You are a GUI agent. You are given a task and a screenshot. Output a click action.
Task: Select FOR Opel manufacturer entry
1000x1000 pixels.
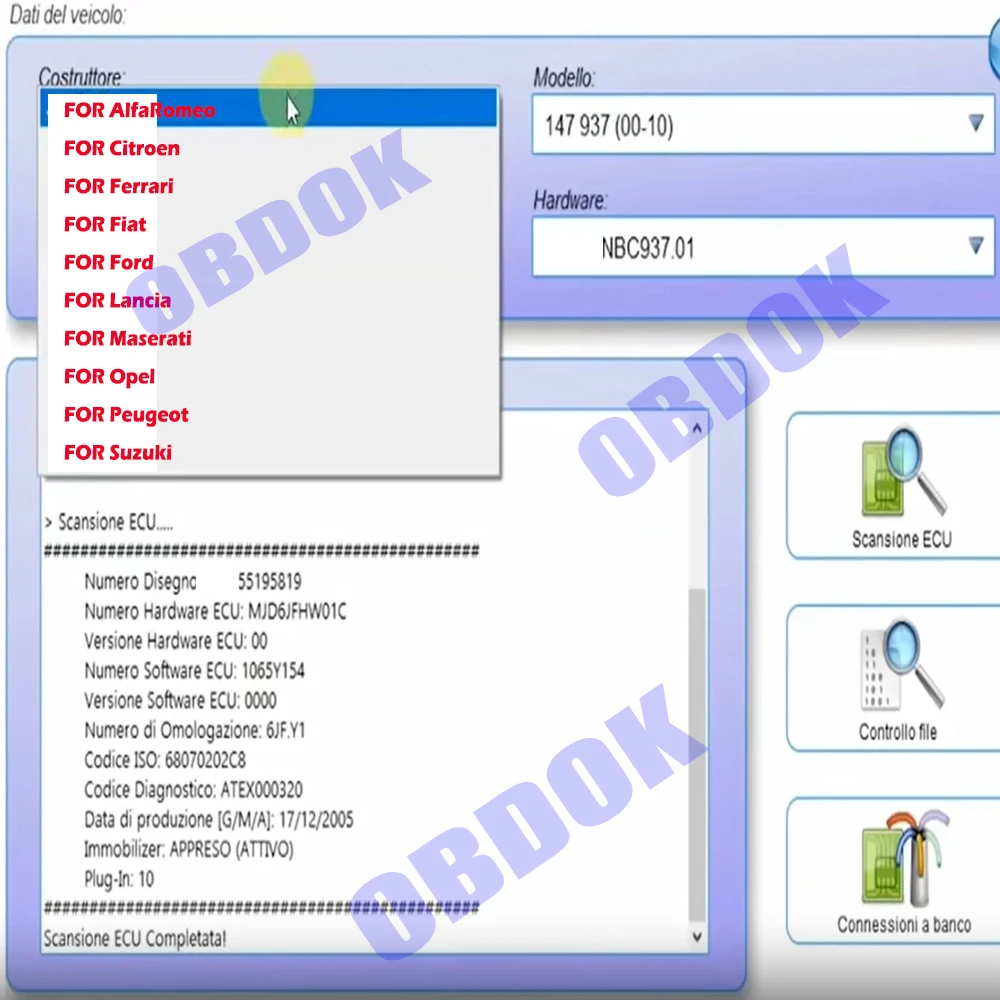[268, 376]
